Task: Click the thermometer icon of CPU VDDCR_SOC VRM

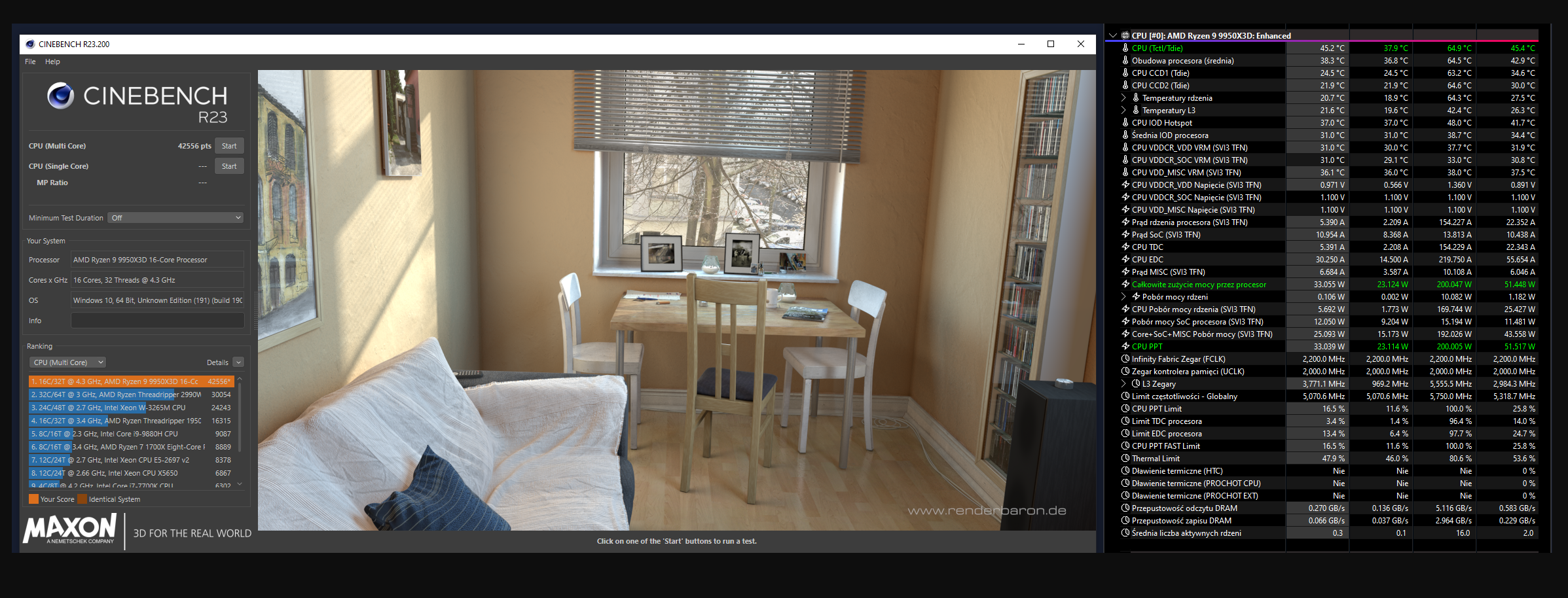Action: (x=1125, y=160)
